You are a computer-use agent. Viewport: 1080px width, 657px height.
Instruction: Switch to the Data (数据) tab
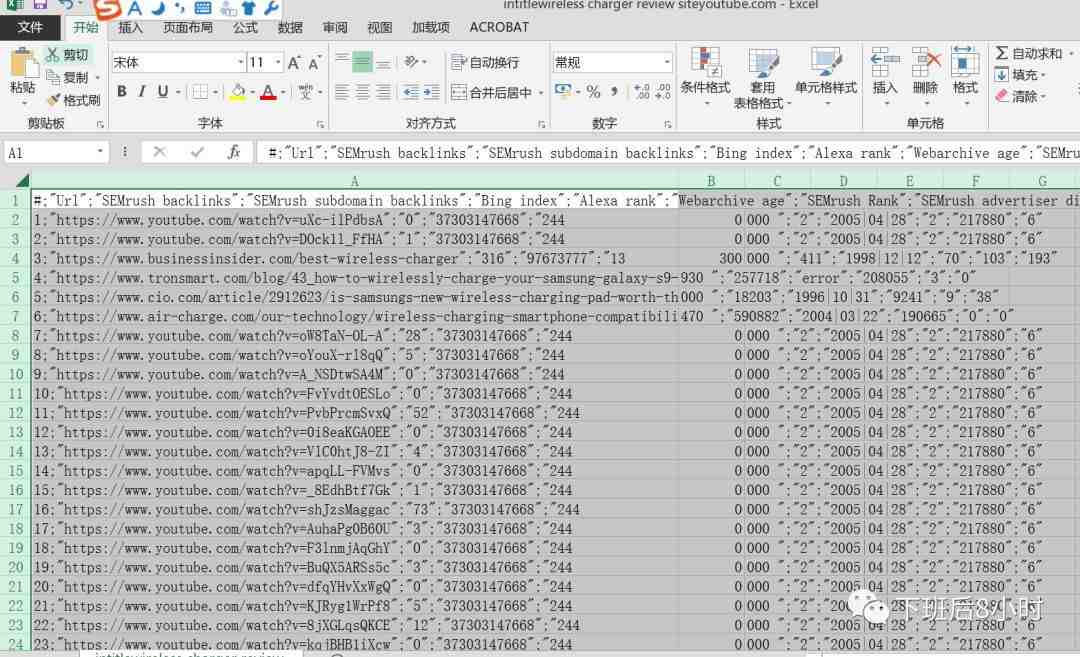coord(290,28)
